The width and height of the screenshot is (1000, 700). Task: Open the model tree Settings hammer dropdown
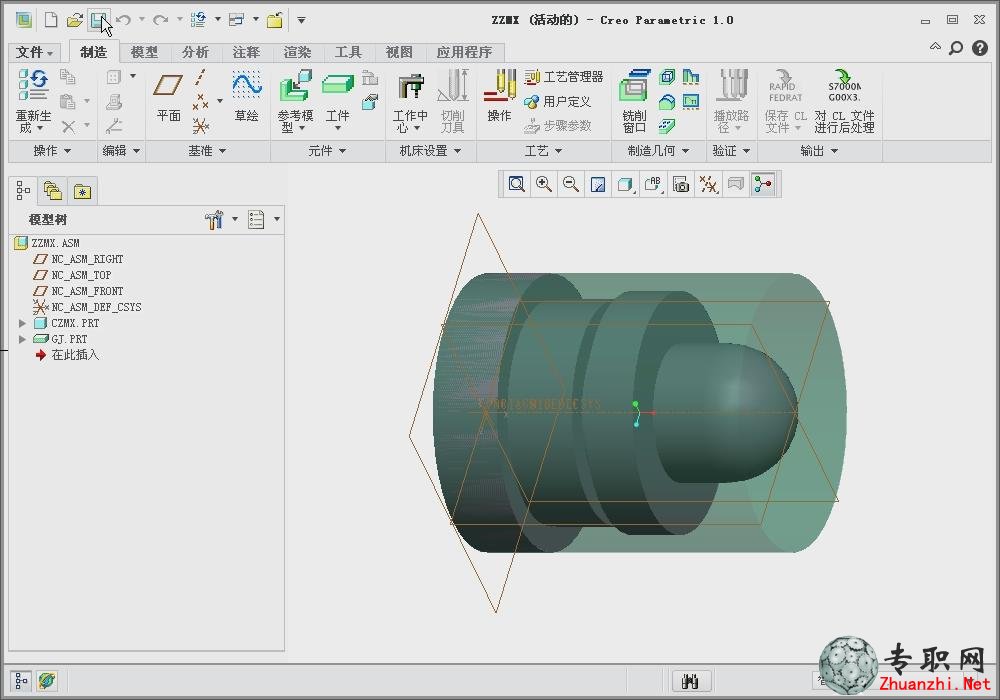tap(221, 219)
